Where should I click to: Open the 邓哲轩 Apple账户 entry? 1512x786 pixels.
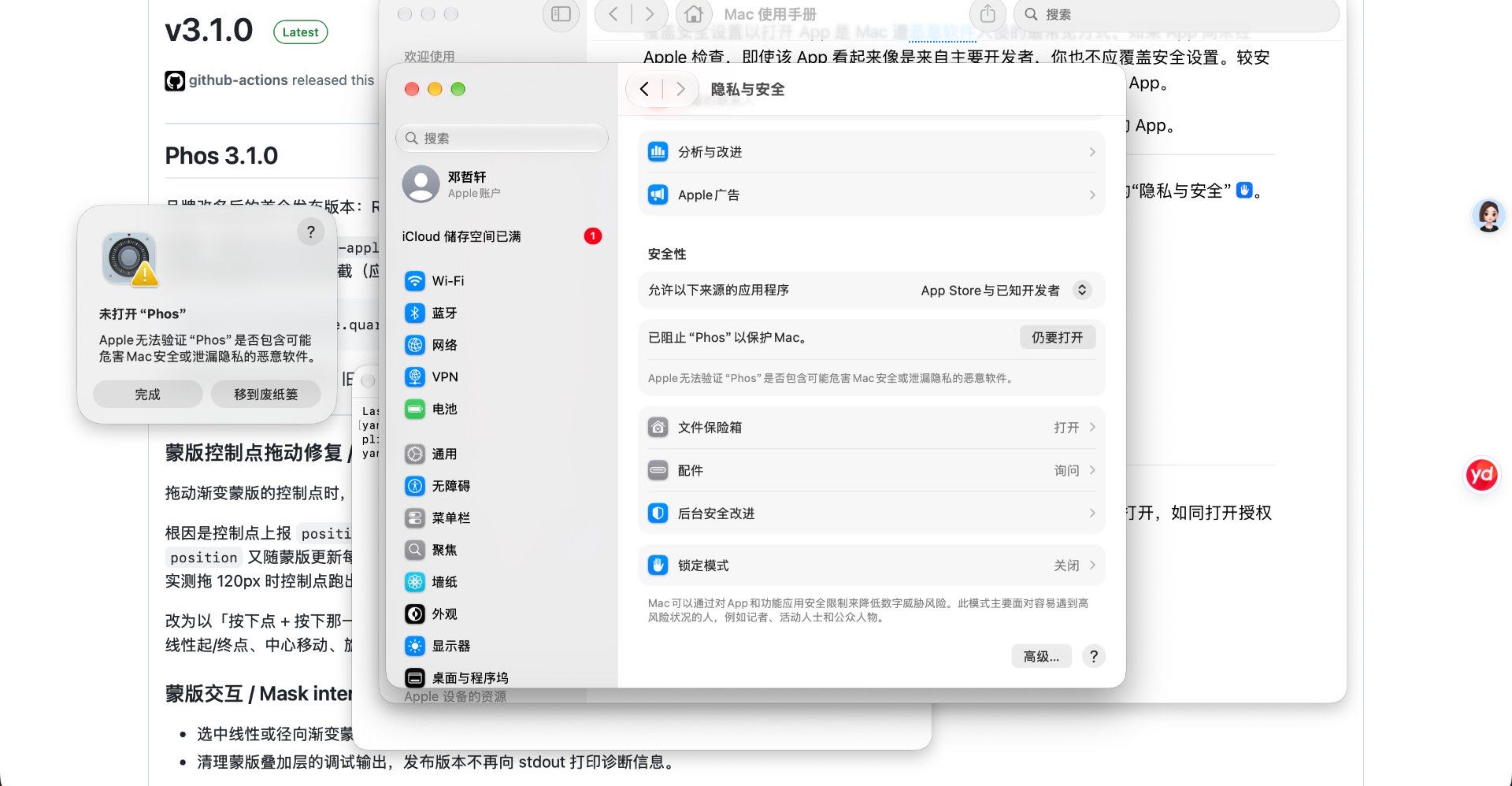point(502,184)
